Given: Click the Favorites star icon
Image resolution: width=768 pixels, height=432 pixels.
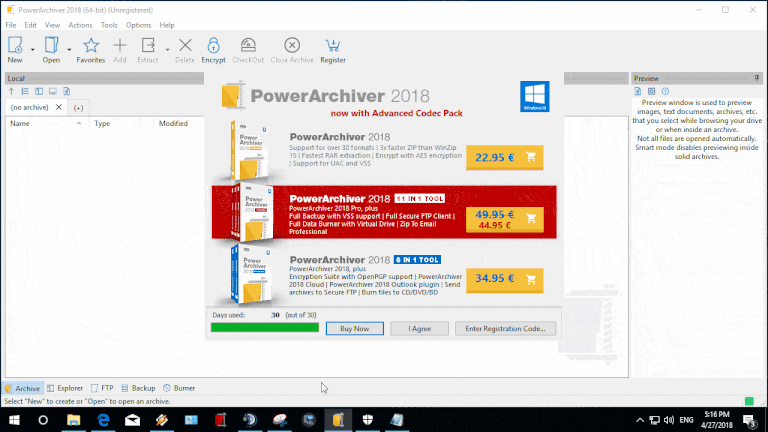Looking at the screenshot, I should tap(90, 45).
